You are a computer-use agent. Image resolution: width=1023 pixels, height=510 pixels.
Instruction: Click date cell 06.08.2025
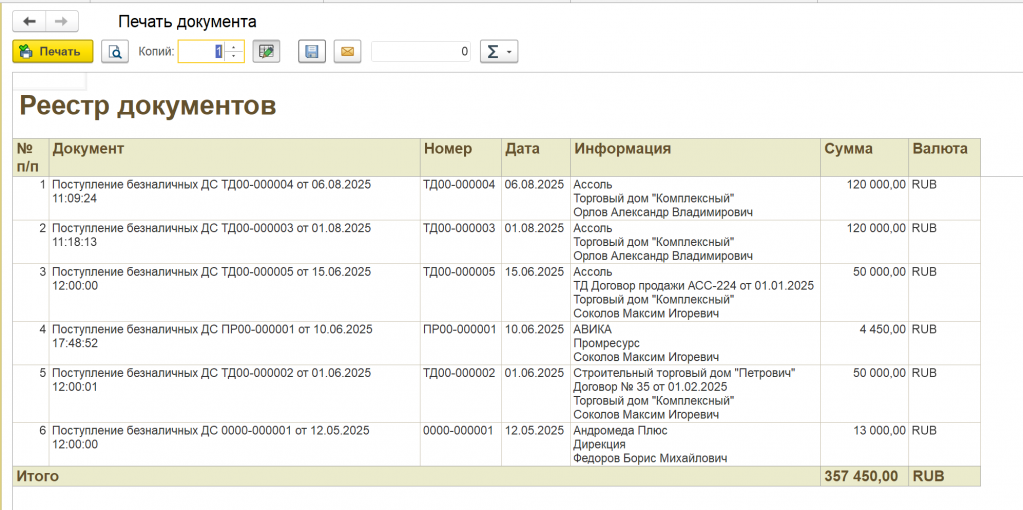coord(536,198)
